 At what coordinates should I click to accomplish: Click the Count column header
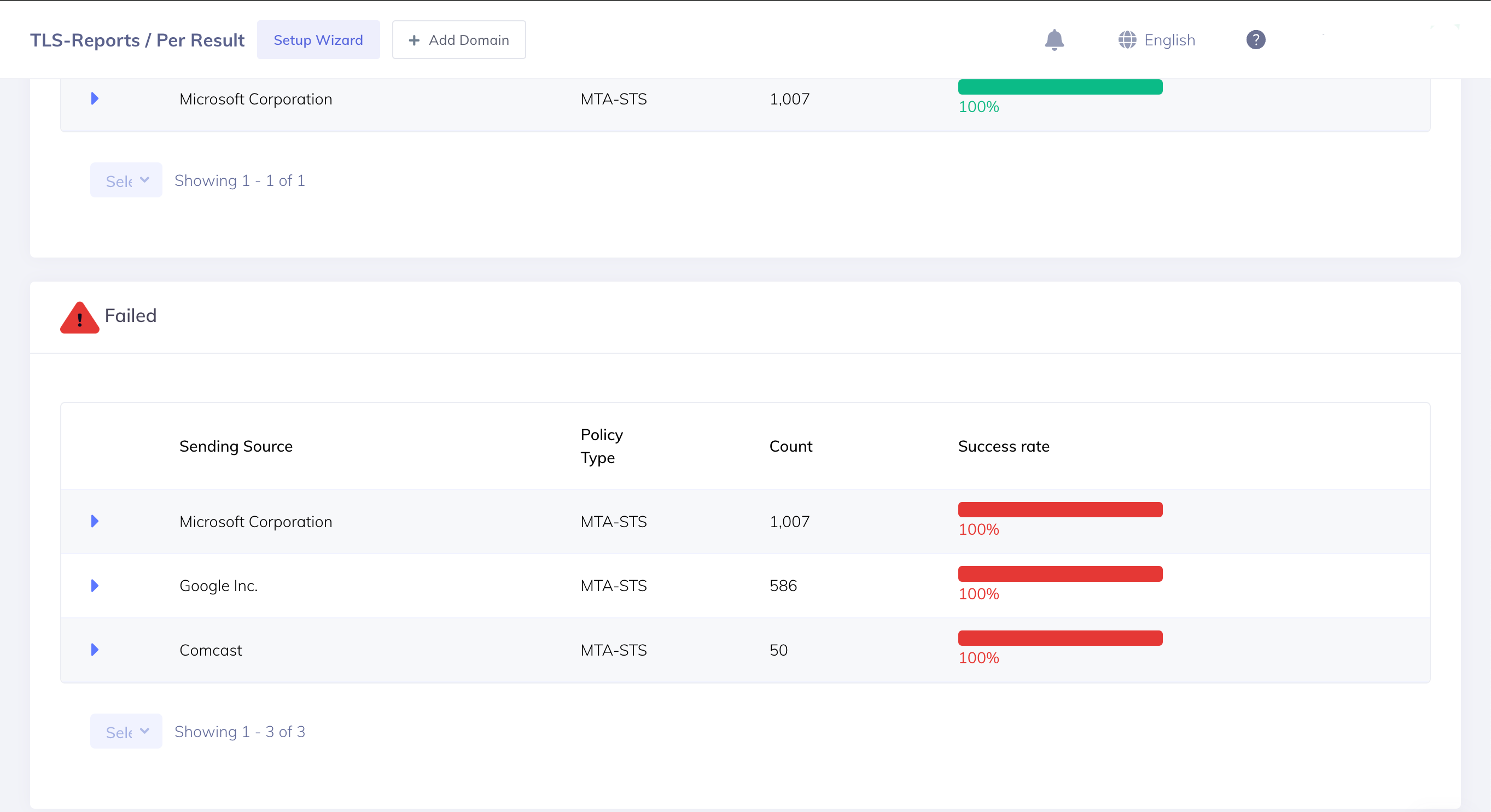790,446
